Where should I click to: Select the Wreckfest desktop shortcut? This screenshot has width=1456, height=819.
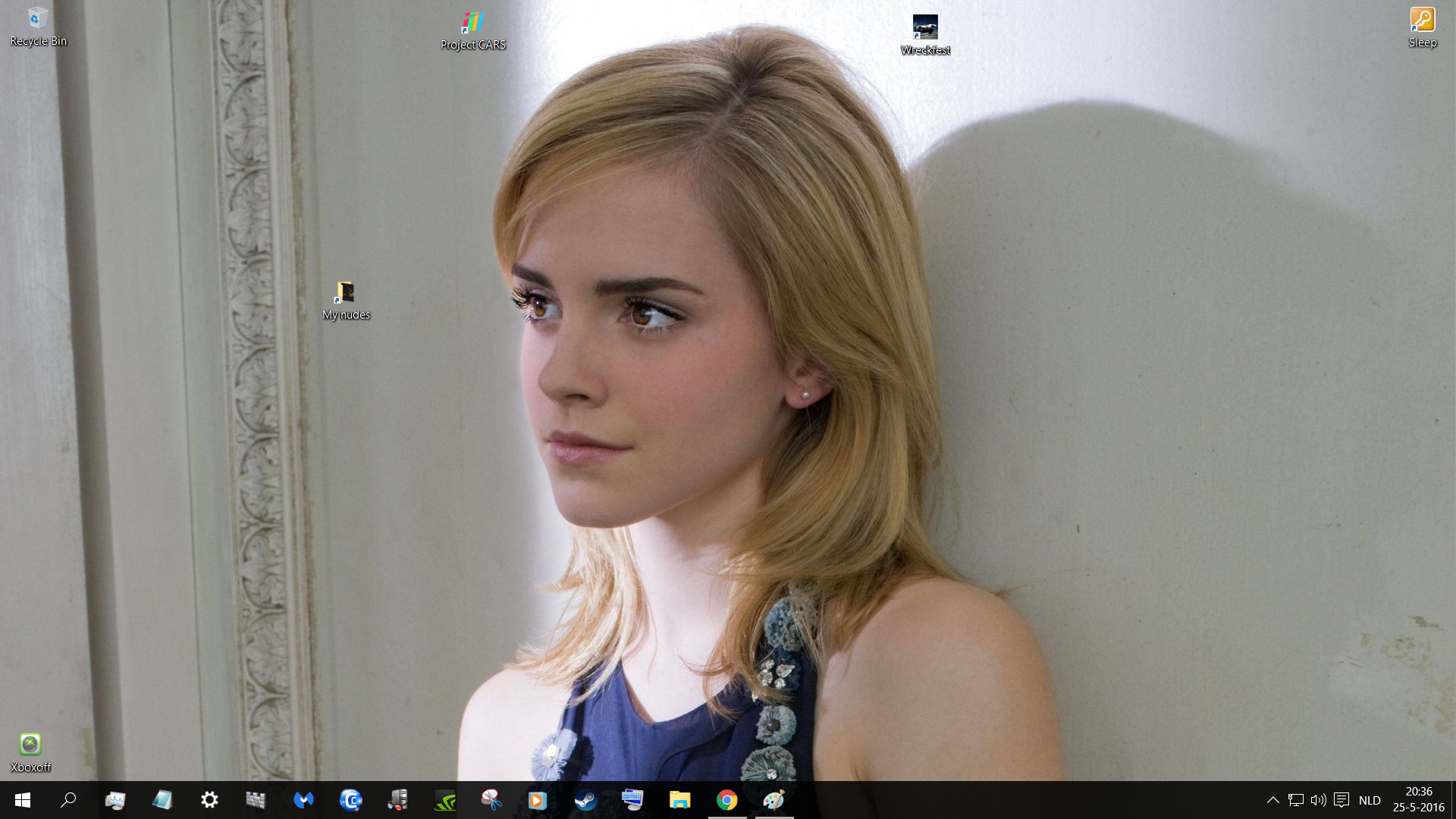(925, 35)
